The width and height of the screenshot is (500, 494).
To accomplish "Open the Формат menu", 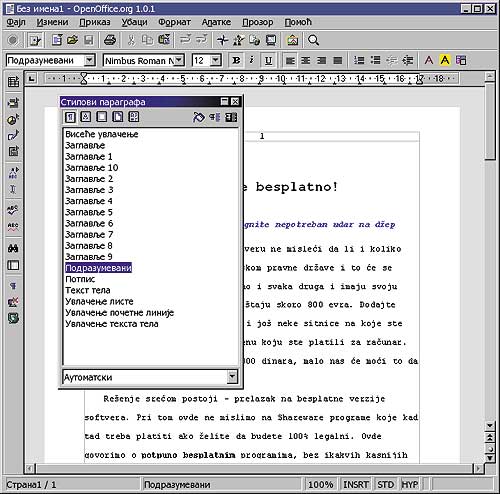I will pyautogui.click(x=174, y=22).
